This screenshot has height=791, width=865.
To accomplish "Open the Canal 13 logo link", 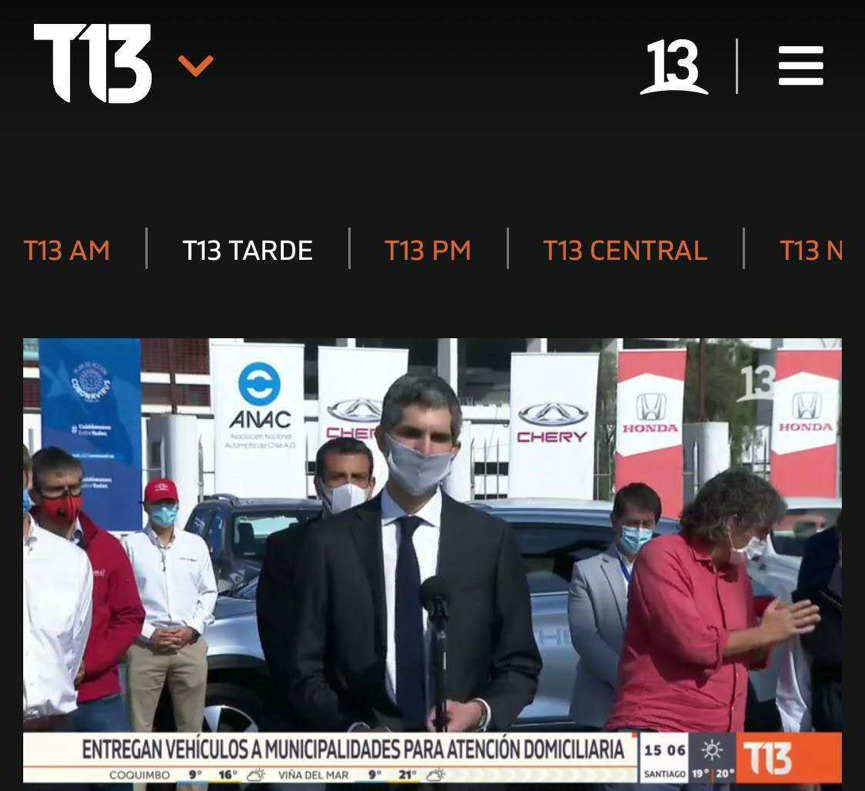I will [673, 67].
